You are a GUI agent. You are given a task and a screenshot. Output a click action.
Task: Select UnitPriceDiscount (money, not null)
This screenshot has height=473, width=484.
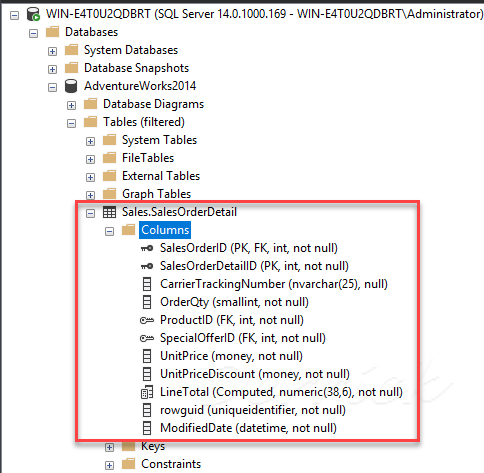[255, 374]
